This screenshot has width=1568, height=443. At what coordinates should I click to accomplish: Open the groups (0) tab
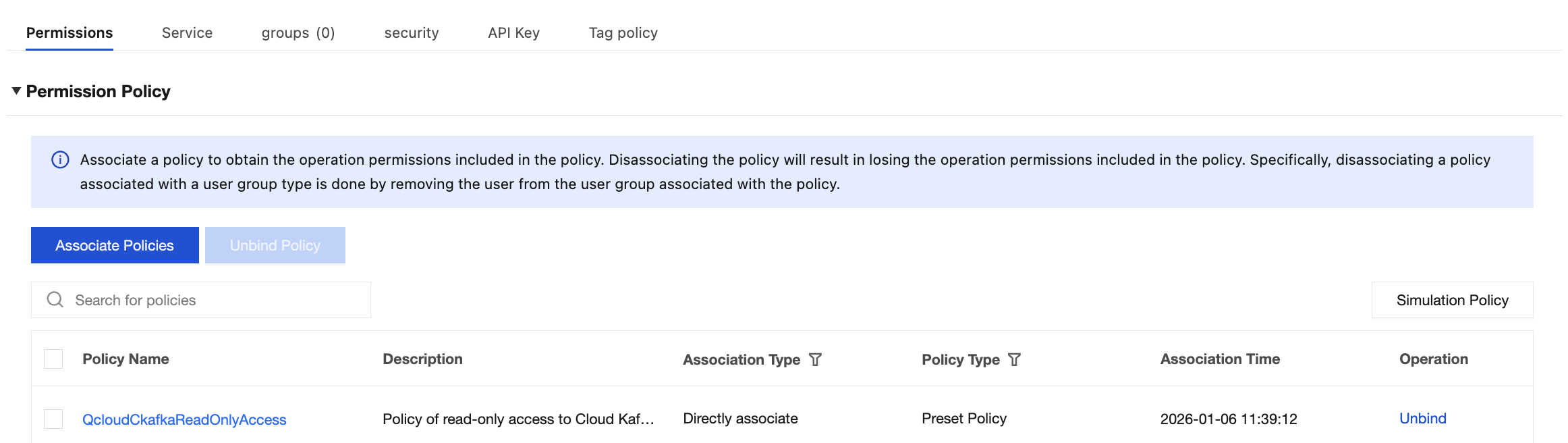click(298, 33)
